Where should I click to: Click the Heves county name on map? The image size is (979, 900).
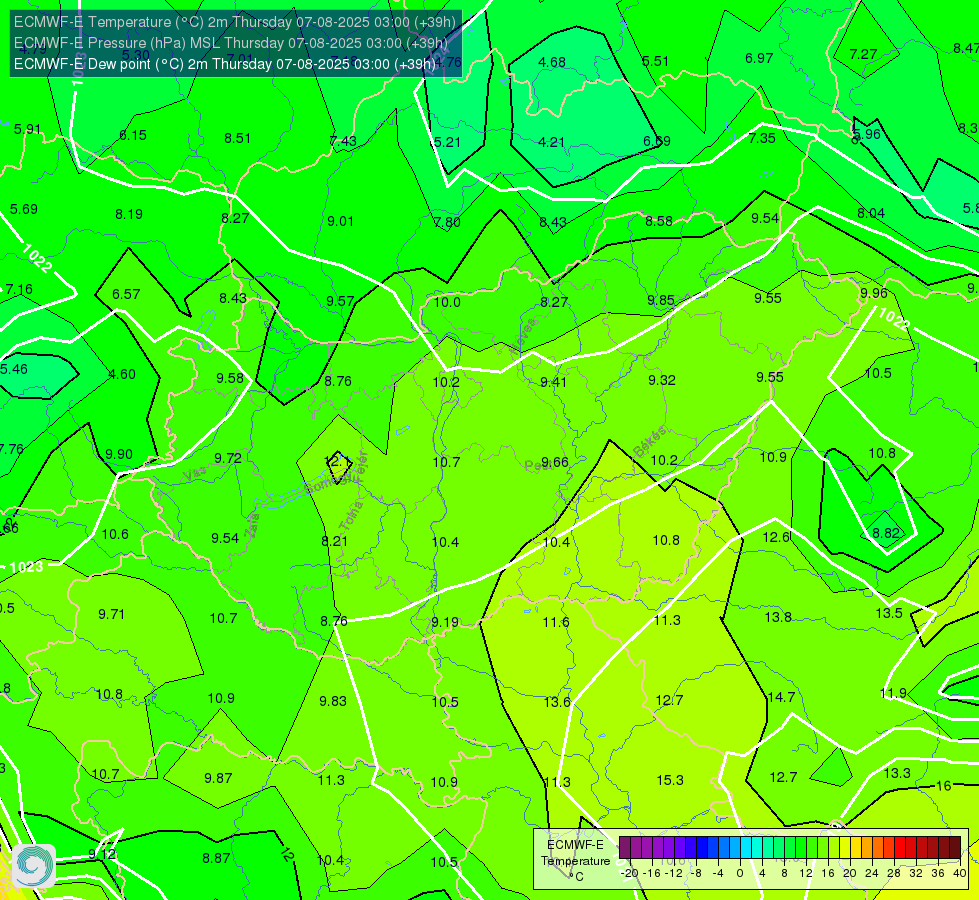click(523, 338)
